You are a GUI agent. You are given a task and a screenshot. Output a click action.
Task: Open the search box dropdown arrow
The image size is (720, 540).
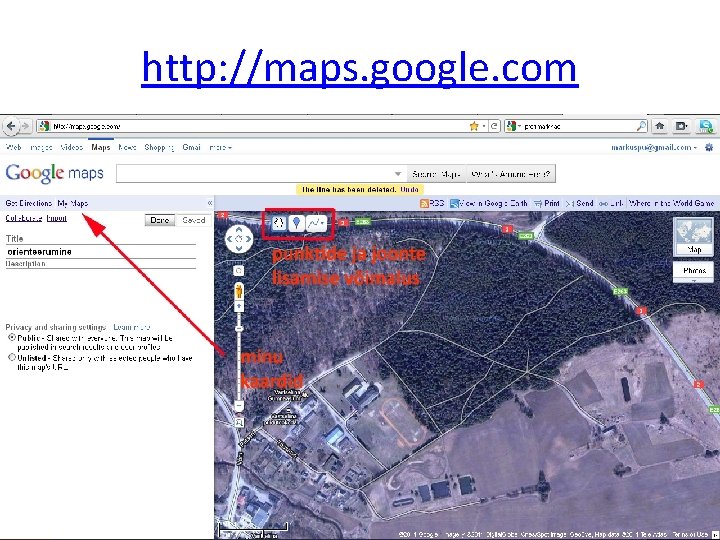398,174
